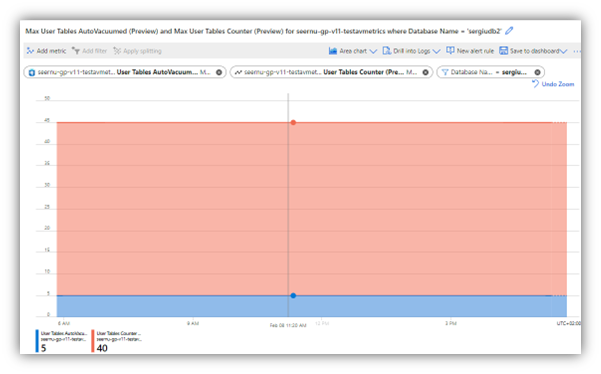The width and height of the screenshot is (601, 374).
Task: Remove the User Tables AutoVacuumed metric pill
Action: point(219,72)
